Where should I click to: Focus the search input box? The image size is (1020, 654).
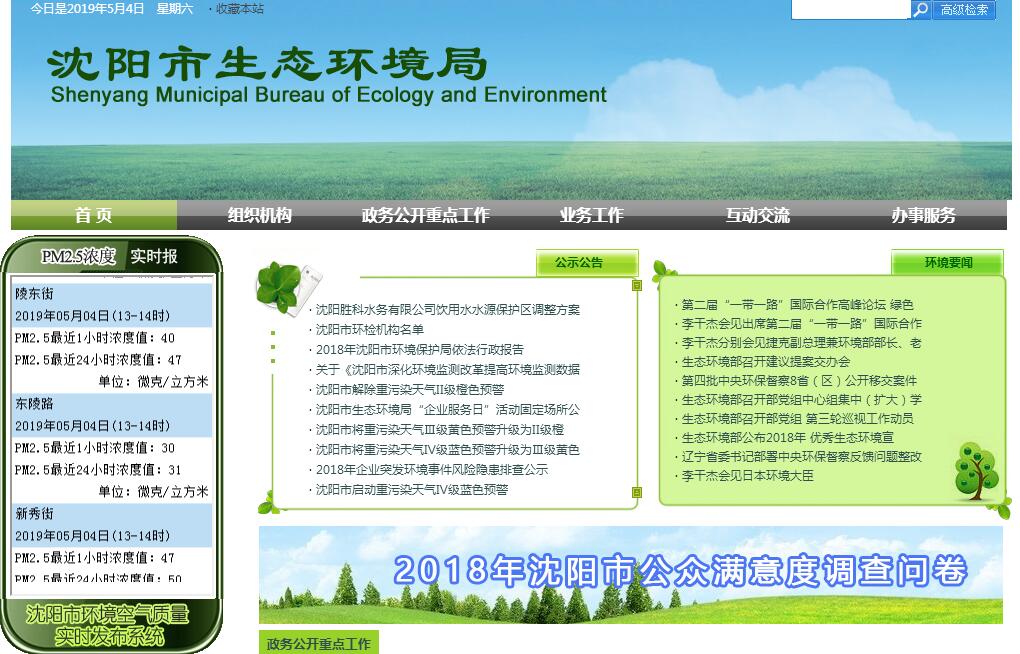click(850, 10)
